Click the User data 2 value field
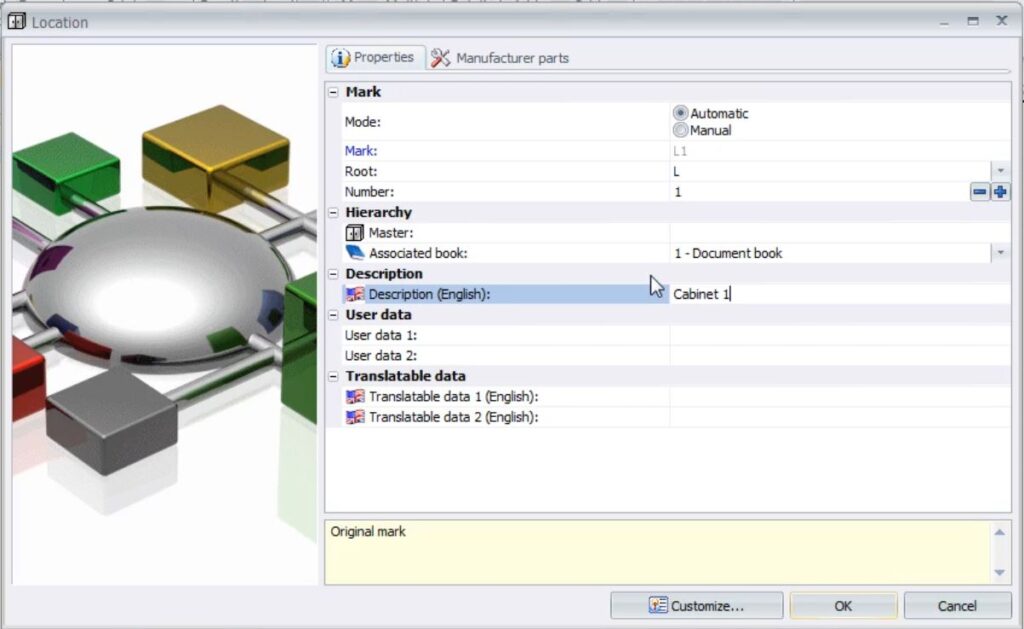Viewport: 1024px width, 629px height. 840,355
